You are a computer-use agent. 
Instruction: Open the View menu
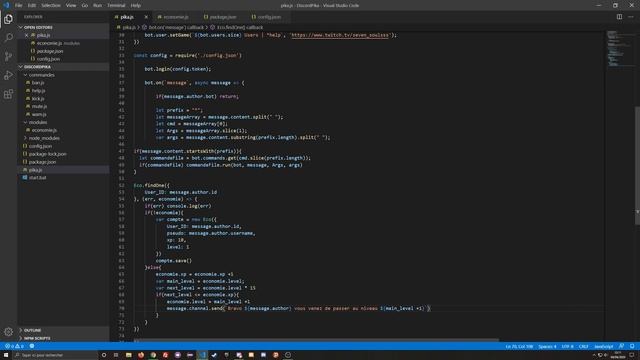pos(71,5)
